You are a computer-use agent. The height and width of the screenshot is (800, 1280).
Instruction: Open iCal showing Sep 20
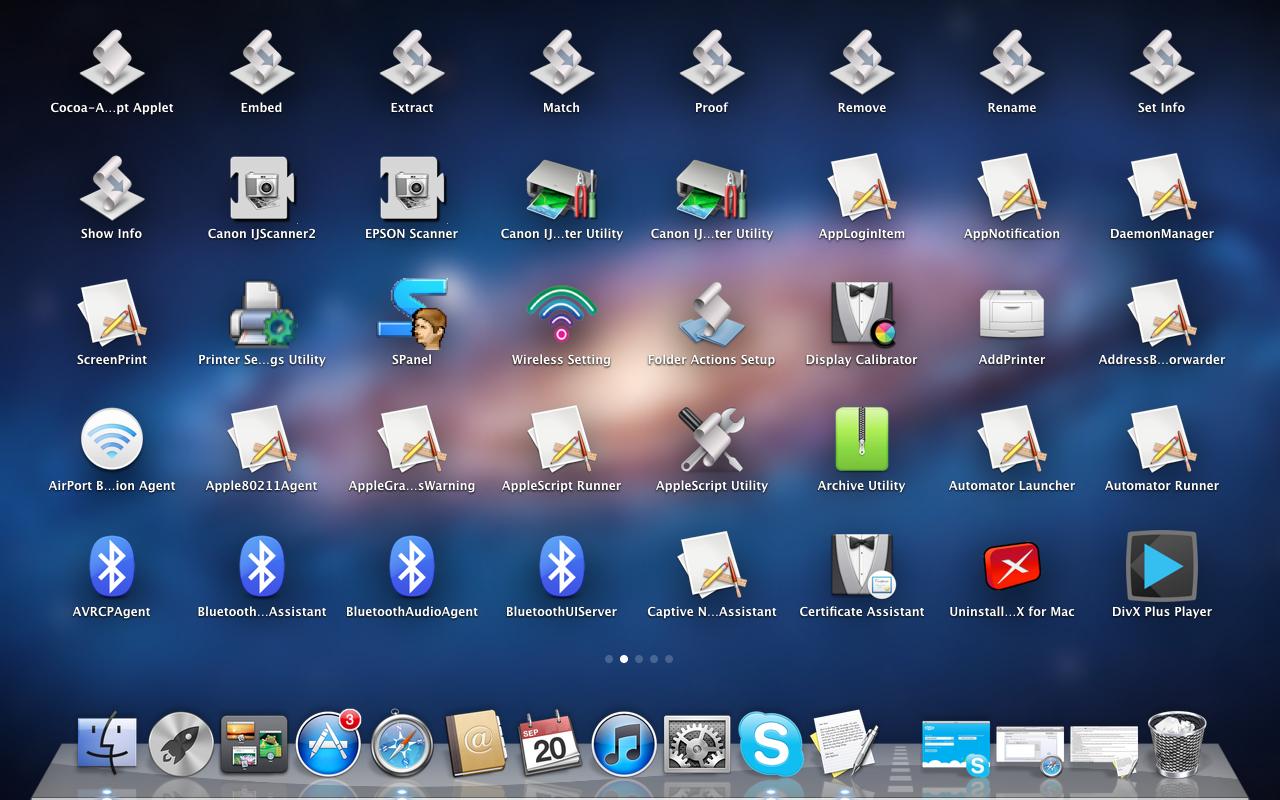pyautogui.click(x=549, y=743)
